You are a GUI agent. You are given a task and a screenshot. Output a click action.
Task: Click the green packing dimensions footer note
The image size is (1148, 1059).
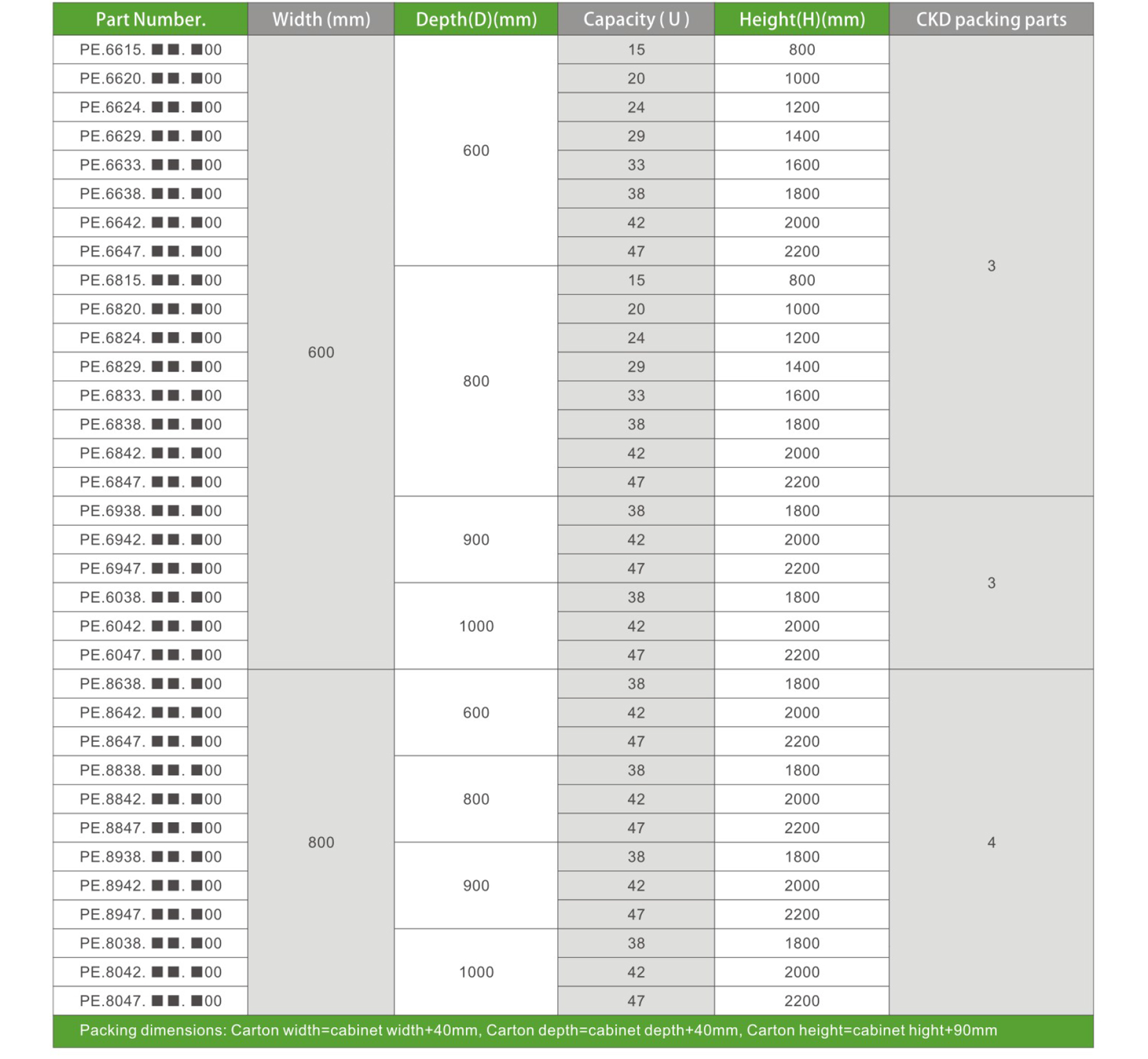click(537, 1030)
